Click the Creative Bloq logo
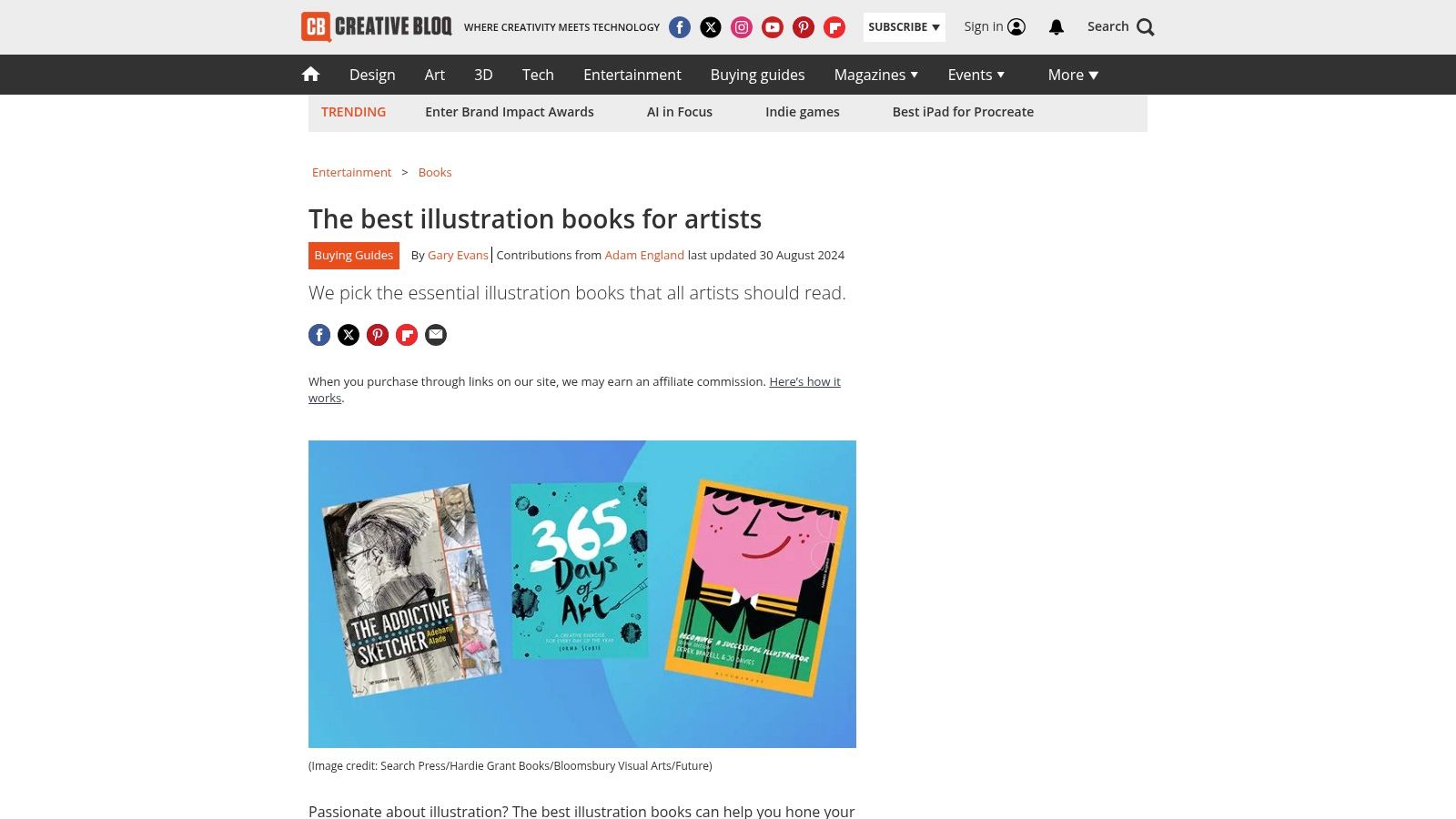The image size is (1456, 819). click(377, 26)
